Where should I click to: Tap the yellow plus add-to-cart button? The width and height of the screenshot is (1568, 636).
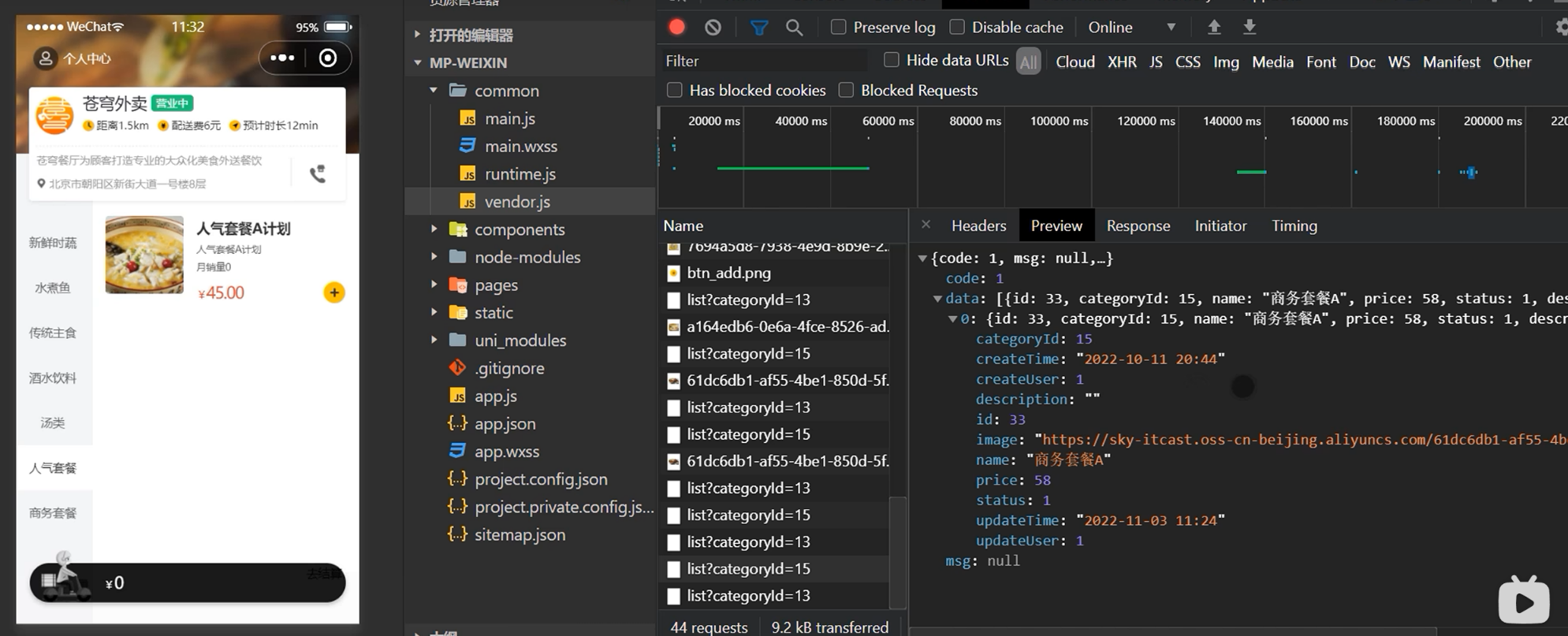[334, 292]
